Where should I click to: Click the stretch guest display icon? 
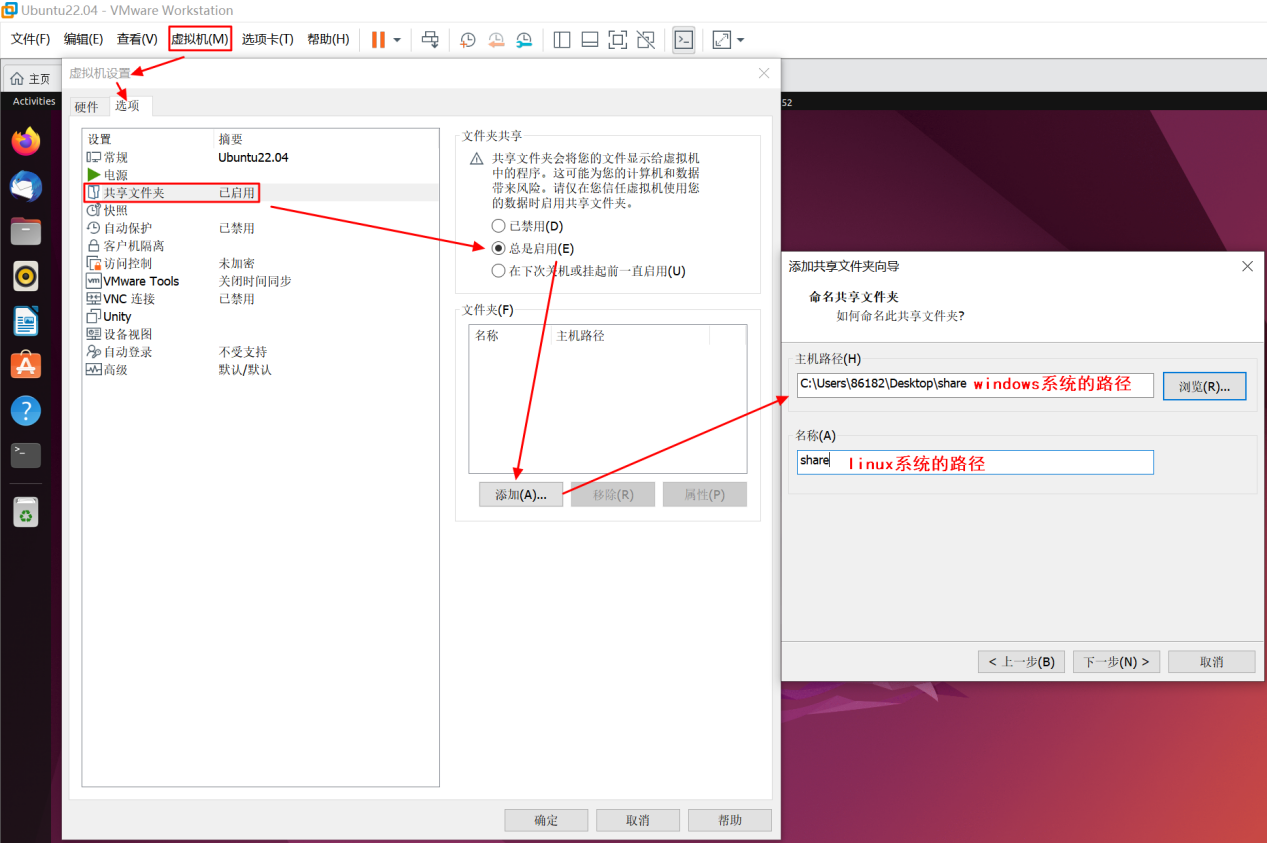point(722,40)
